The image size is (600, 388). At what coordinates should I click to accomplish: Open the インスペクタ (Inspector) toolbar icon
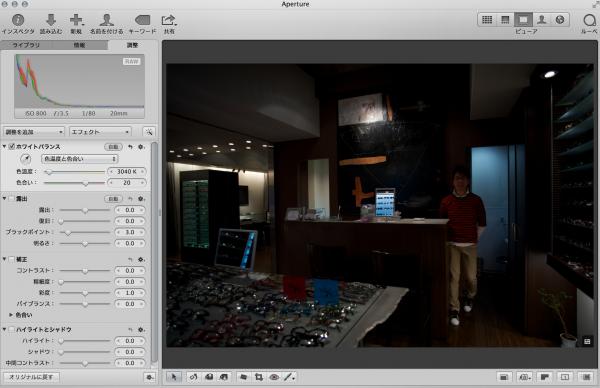[x=18, y=20]
